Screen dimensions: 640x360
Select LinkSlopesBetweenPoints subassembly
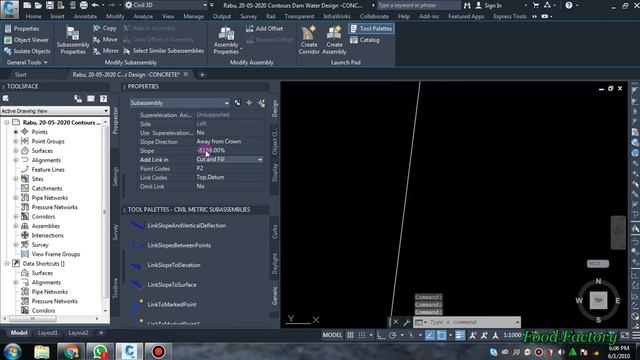pyautogui.click(x=171, y=245)
